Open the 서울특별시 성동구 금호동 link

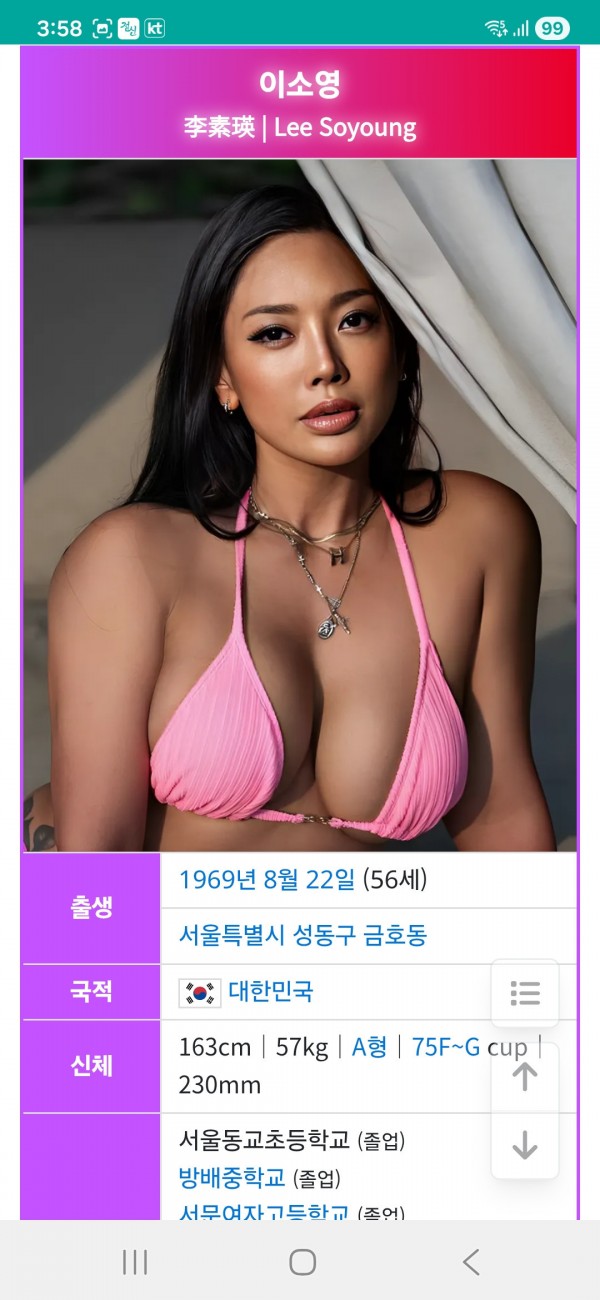(x=303, y=936)
